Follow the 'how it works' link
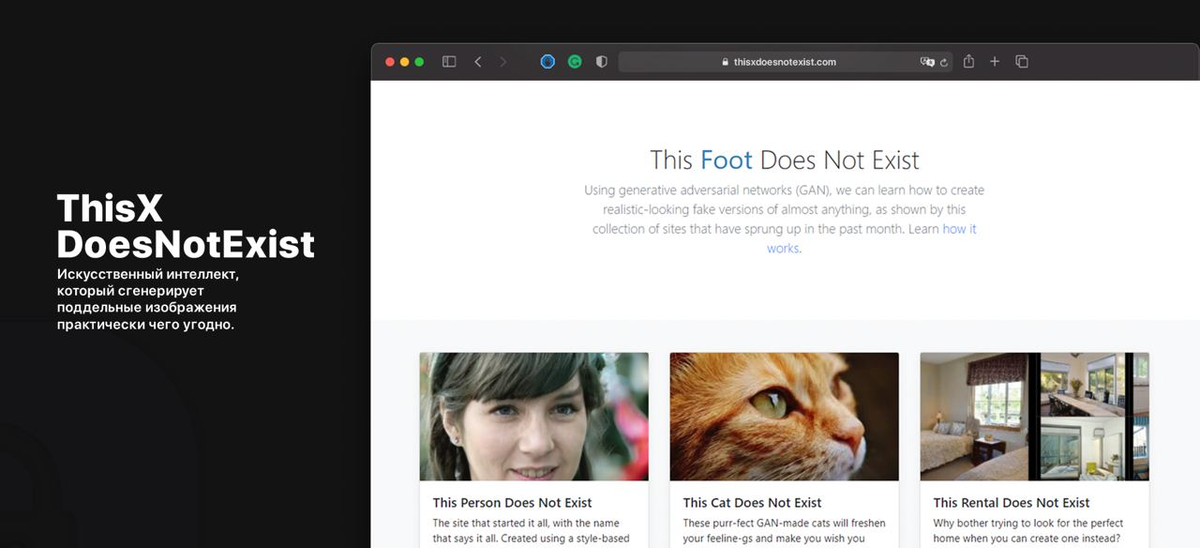 [x=872, y=238]
